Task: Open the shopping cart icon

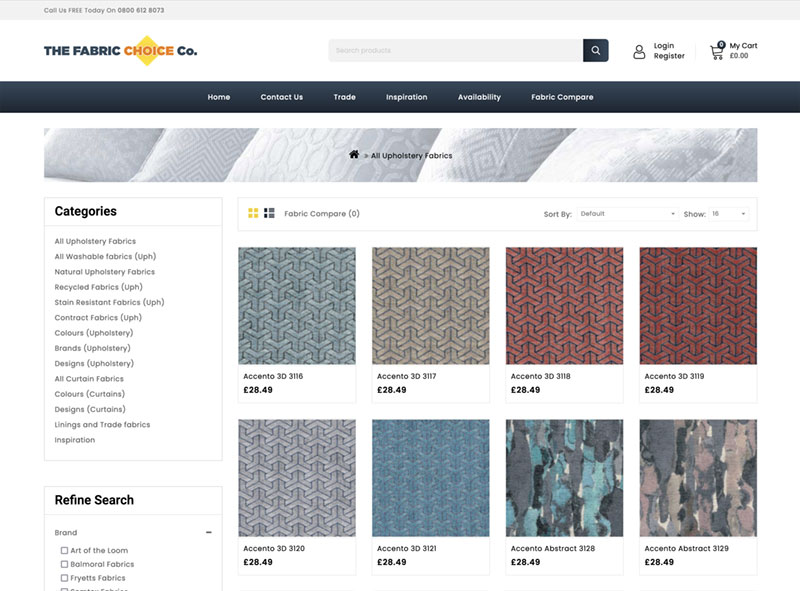Action: (717, 51)
